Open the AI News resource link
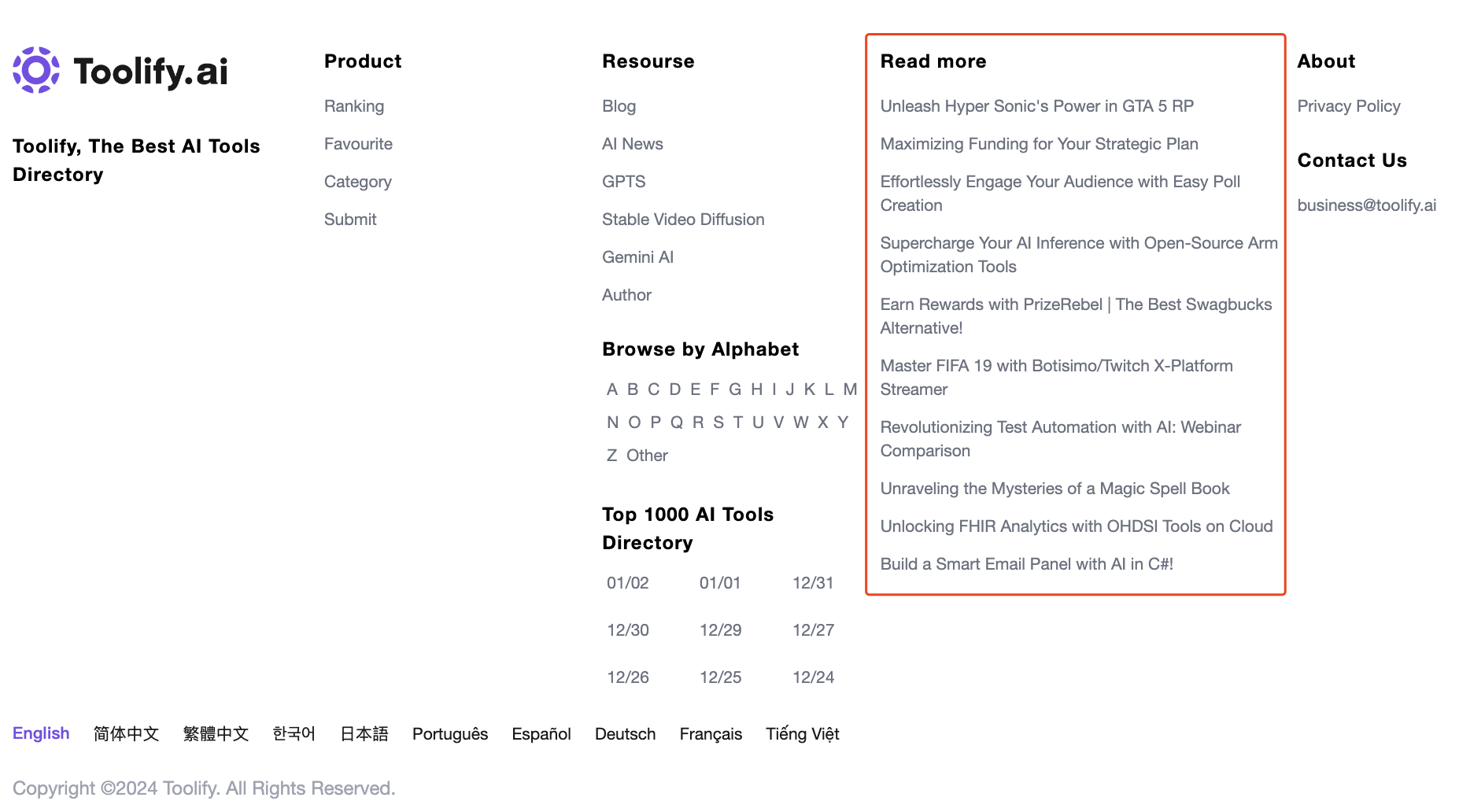 633,144
